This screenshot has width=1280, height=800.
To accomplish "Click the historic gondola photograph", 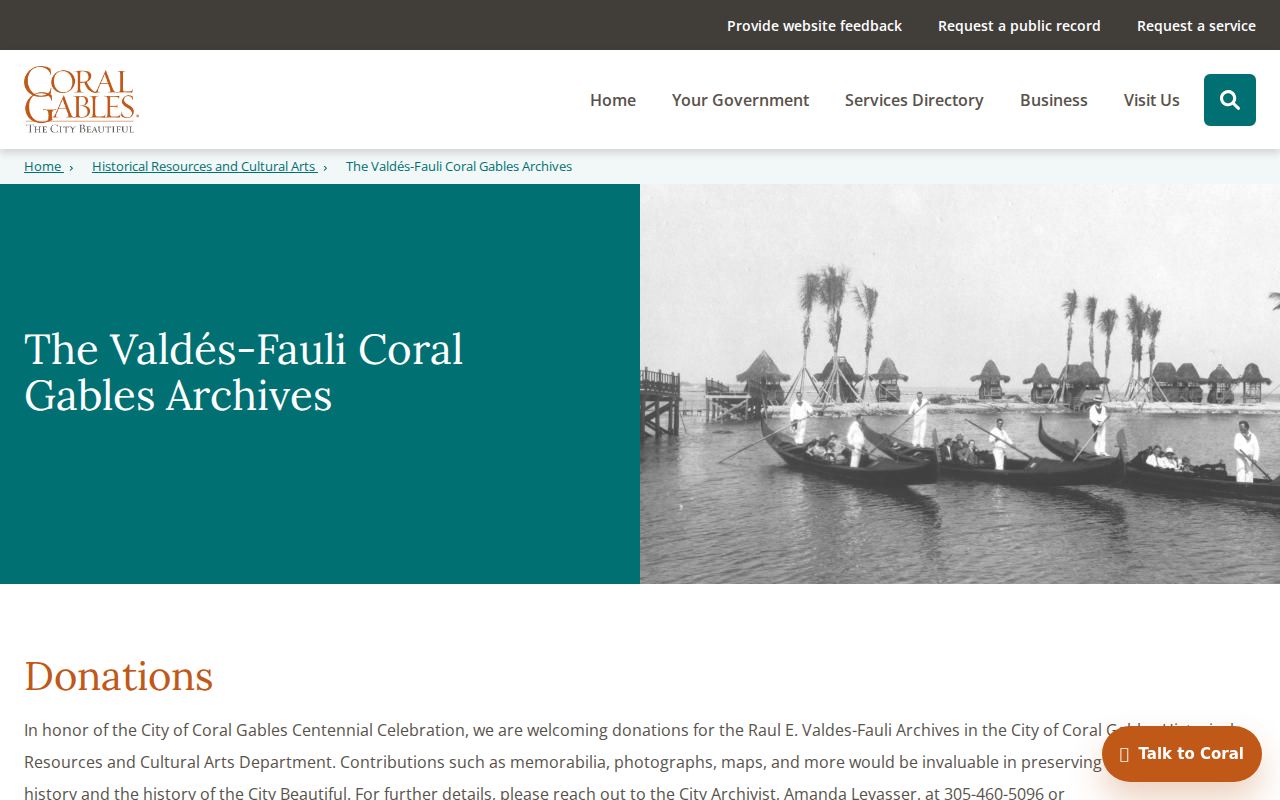I will point(960,384).
